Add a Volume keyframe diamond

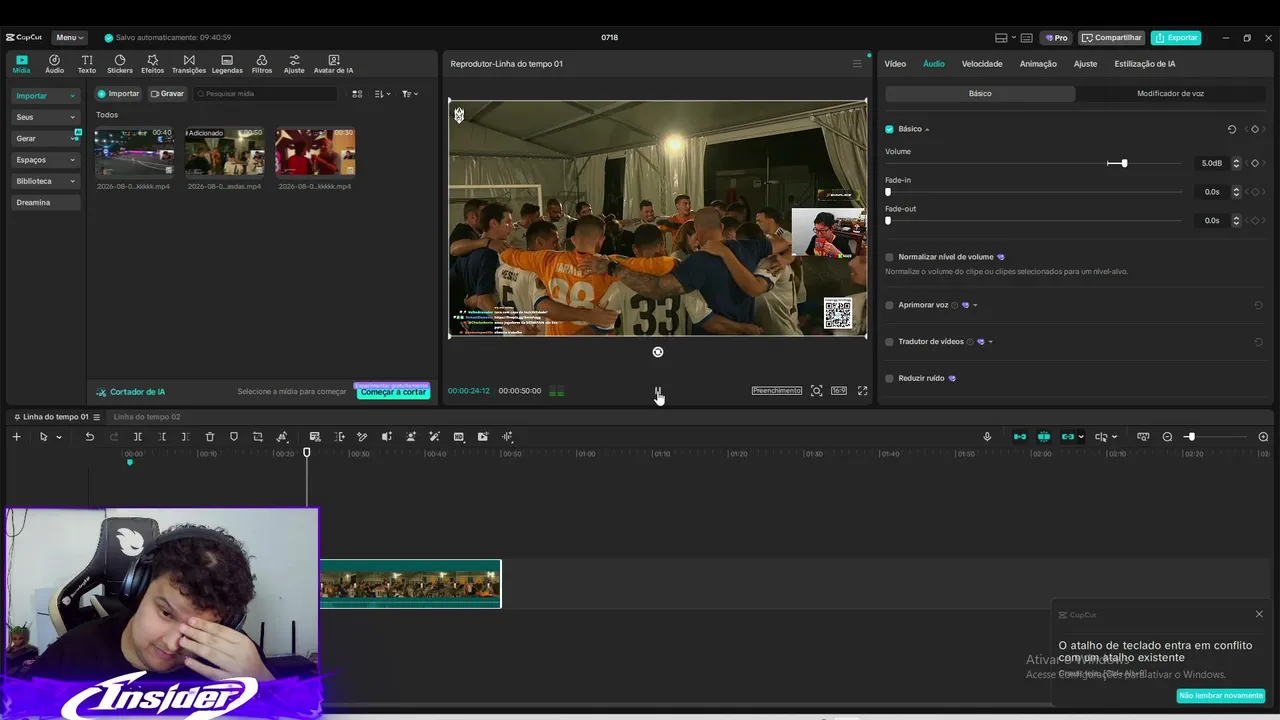point(1255,163)
